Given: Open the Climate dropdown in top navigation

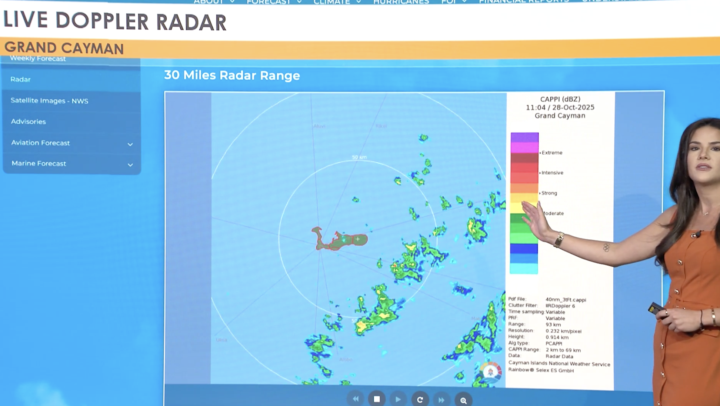Looking at the screenshot, I should (338, 3).
